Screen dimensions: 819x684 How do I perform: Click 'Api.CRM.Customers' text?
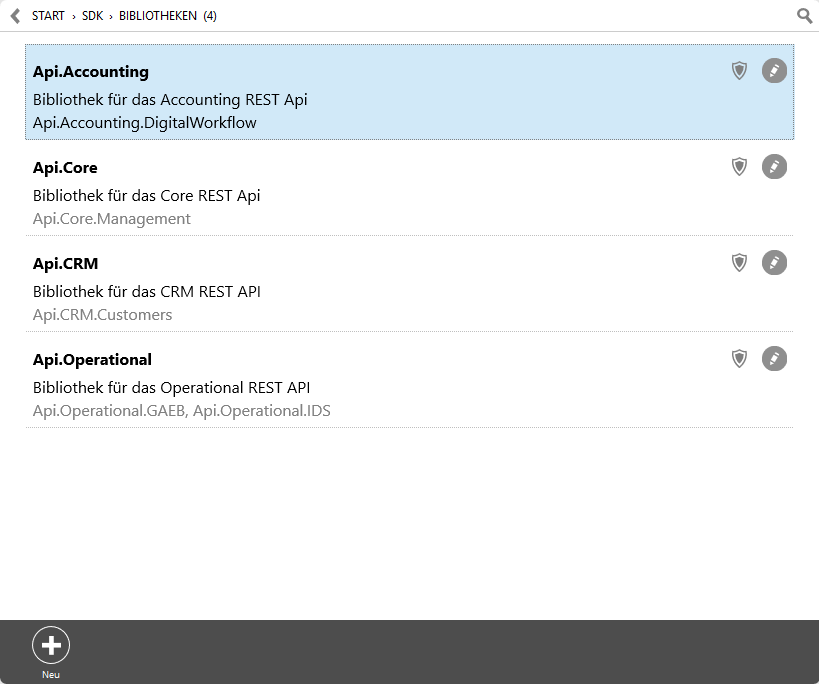(102, 315)
